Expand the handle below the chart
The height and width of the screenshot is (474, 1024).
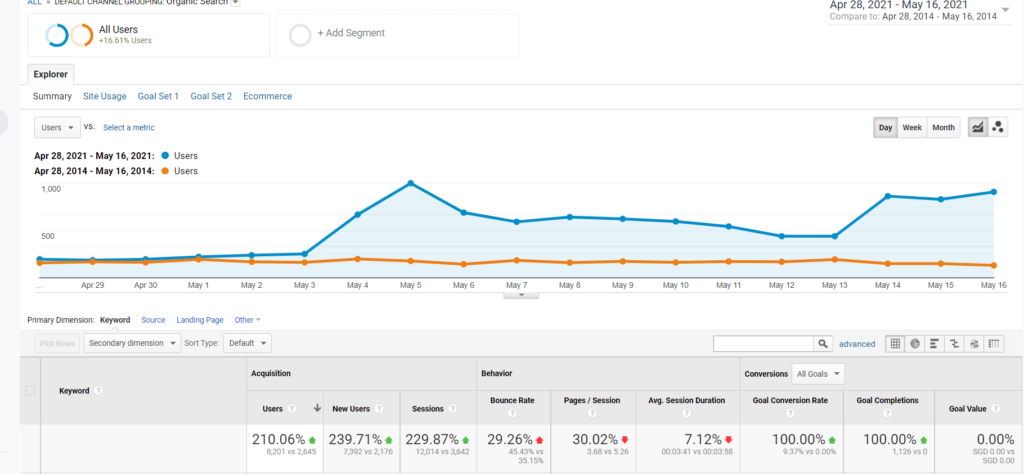pos(521,294)
